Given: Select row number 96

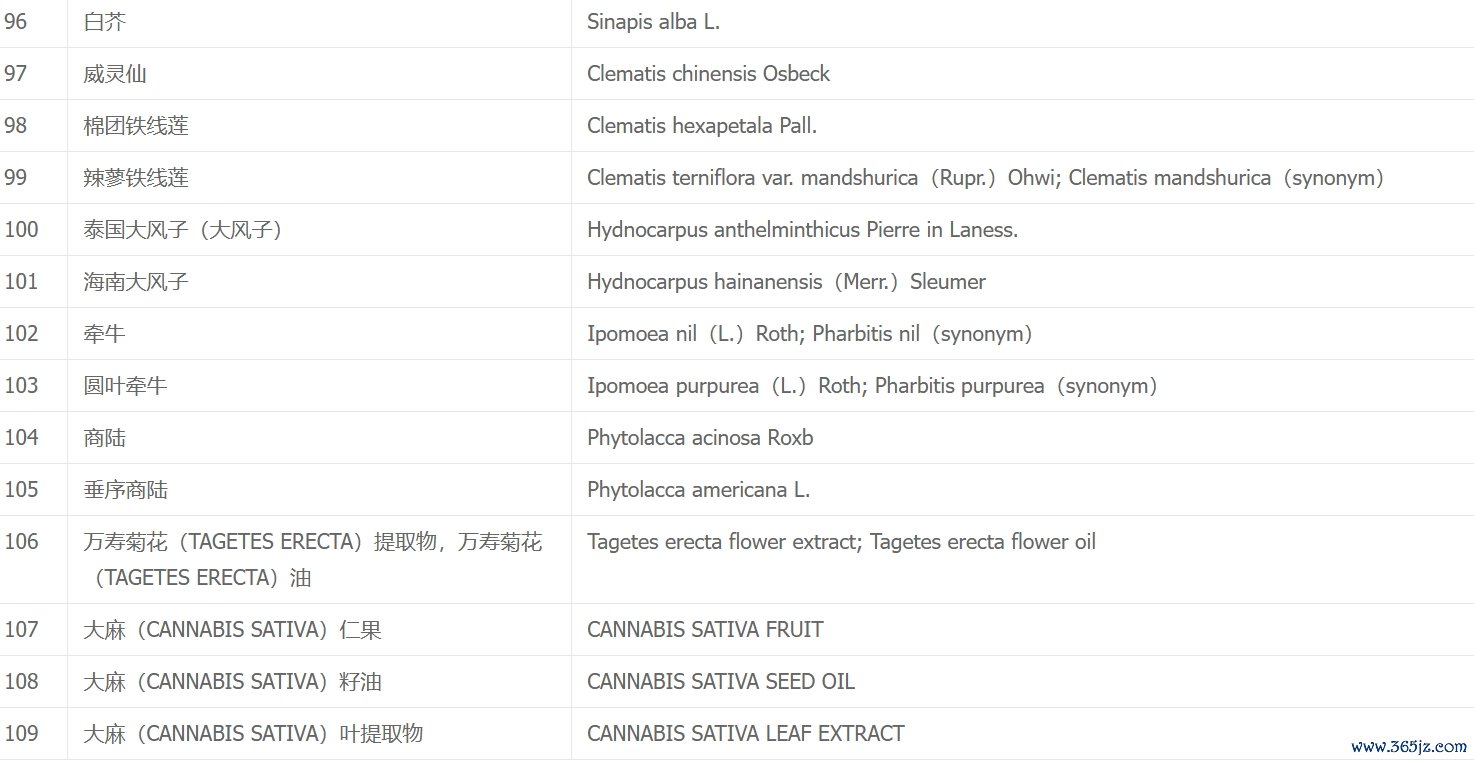Looking at the screenshot, I should (16, 22).
